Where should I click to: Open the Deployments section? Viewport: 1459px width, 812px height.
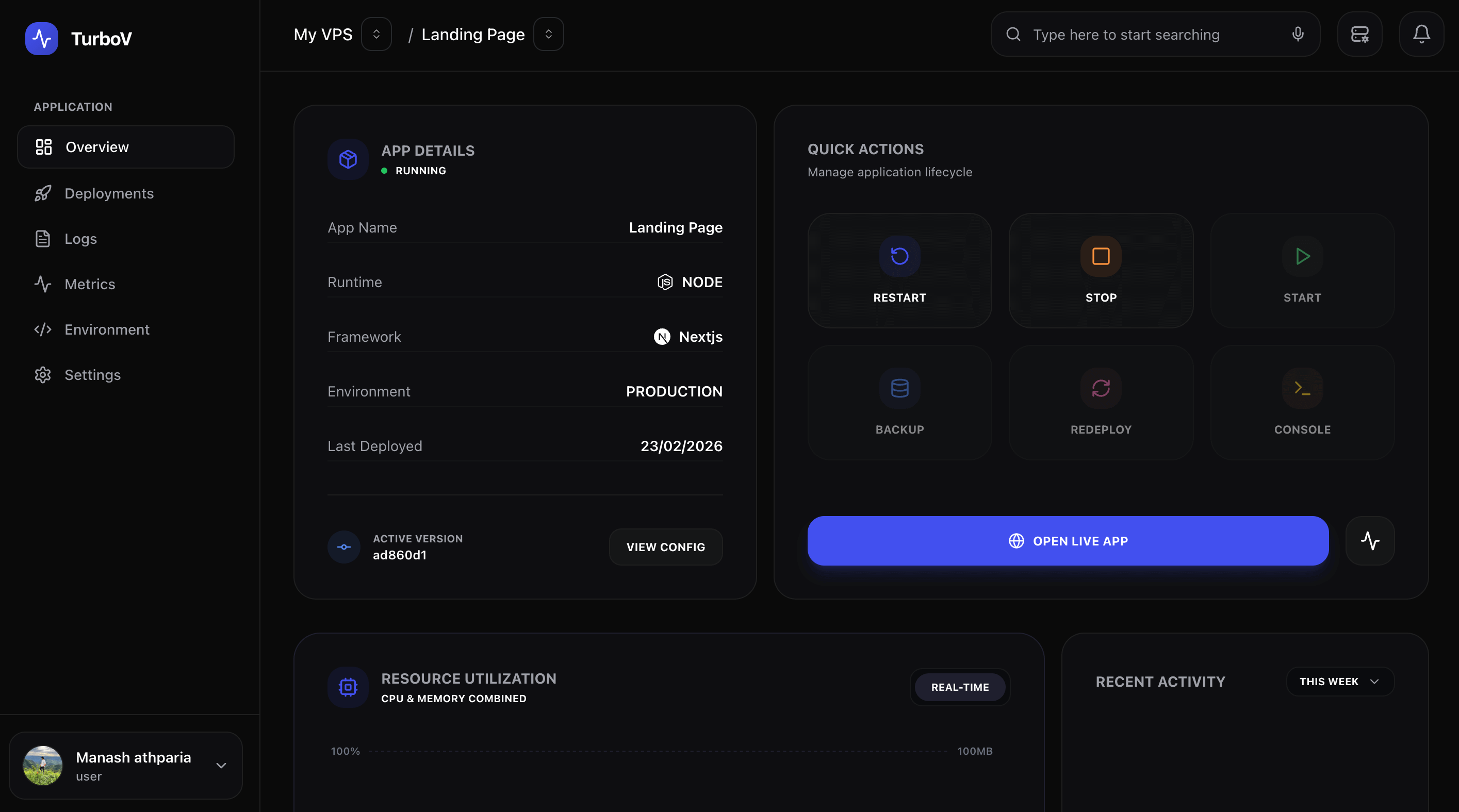pyautogui.click(x=109, y=193)
